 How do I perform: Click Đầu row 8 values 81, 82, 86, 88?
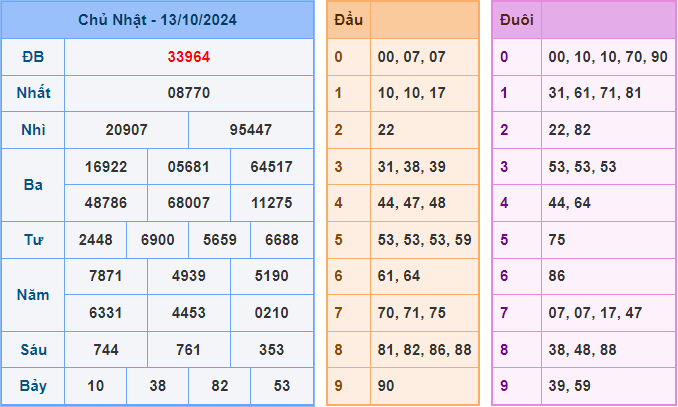424,350
